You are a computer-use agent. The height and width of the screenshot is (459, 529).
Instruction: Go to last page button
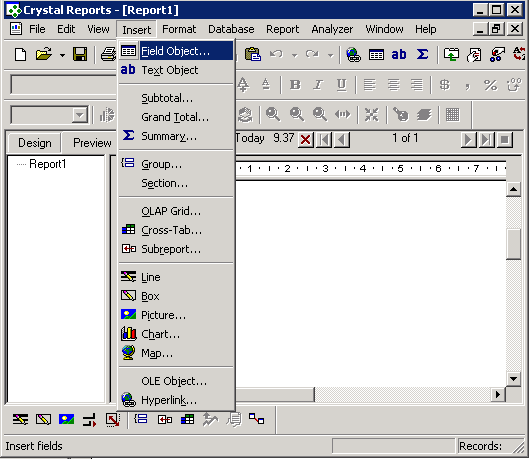point(486,139)
